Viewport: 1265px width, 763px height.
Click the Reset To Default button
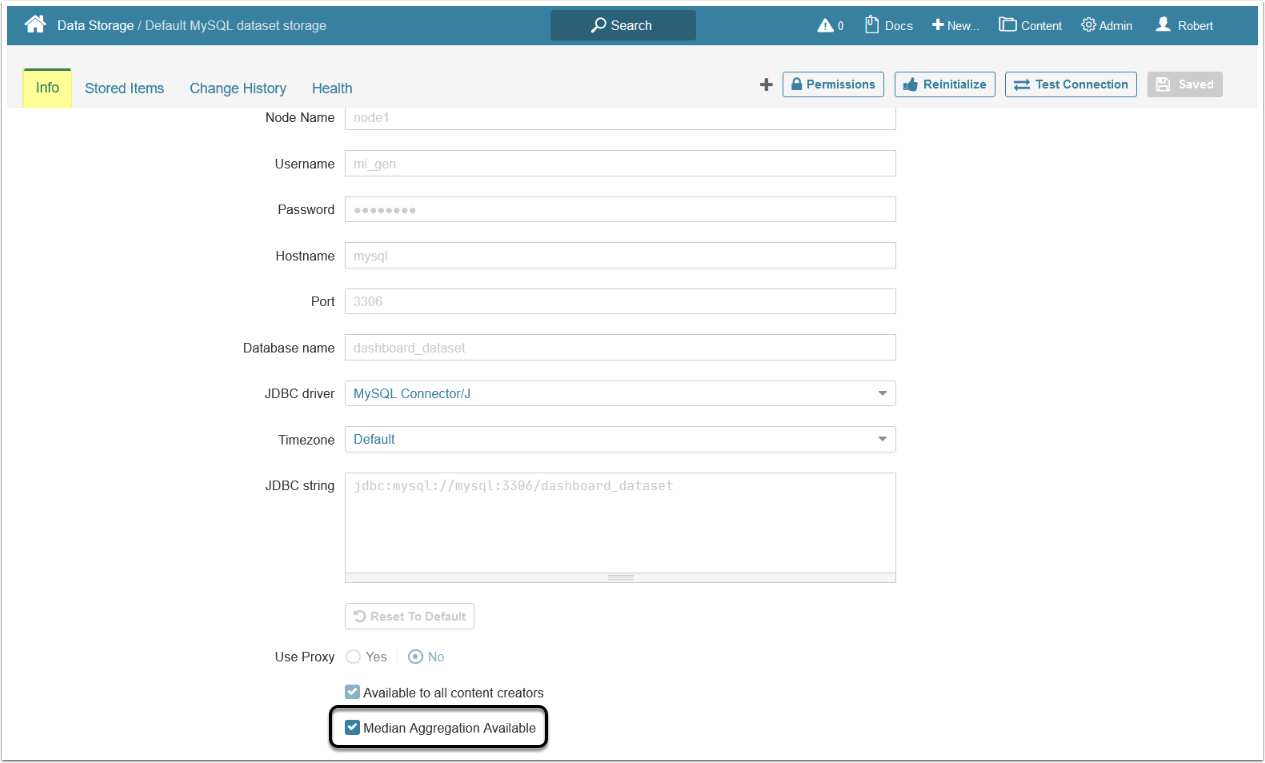pyautogui.click(x=410, y=616)
